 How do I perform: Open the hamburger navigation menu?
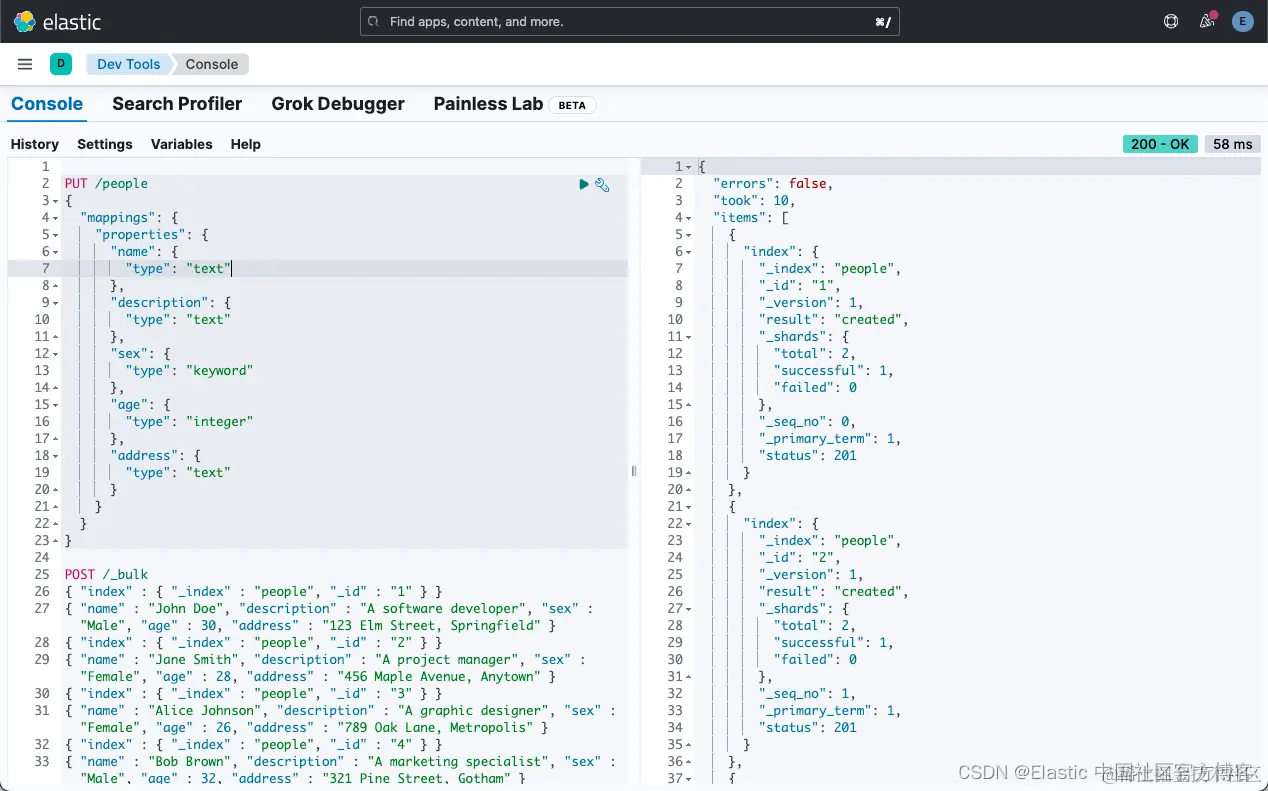[25, 64]
